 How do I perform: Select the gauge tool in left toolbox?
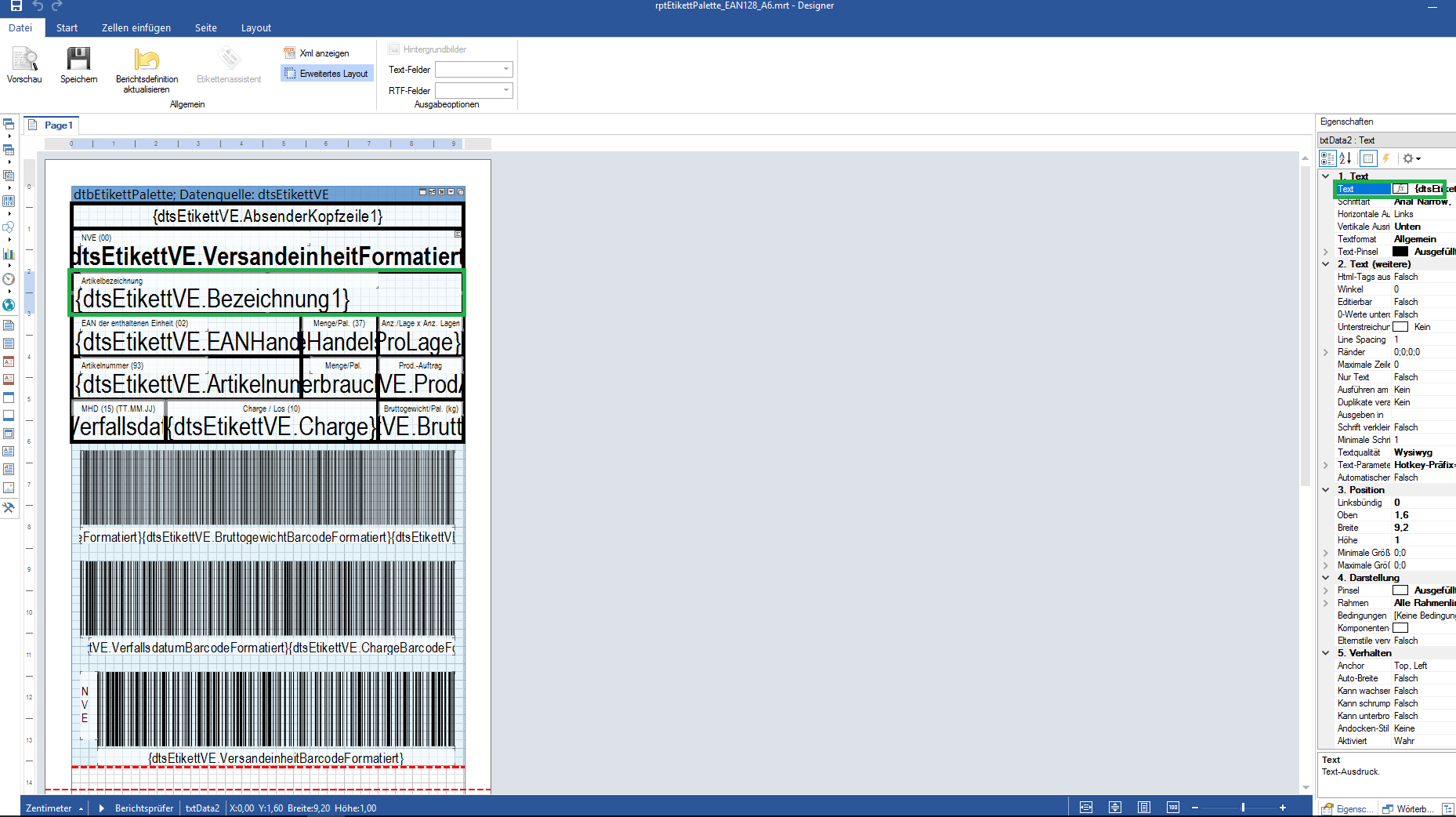pos(9,279)
